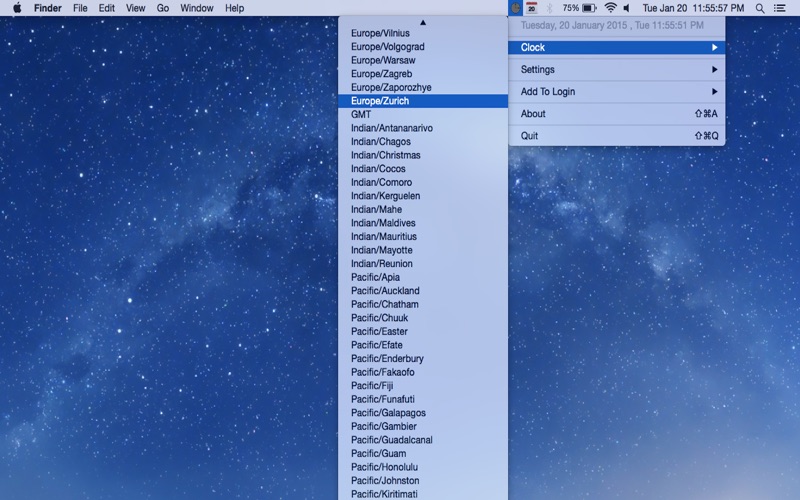Open the Go menu
The width and height of the screenshot is (800, 500).
163,8
